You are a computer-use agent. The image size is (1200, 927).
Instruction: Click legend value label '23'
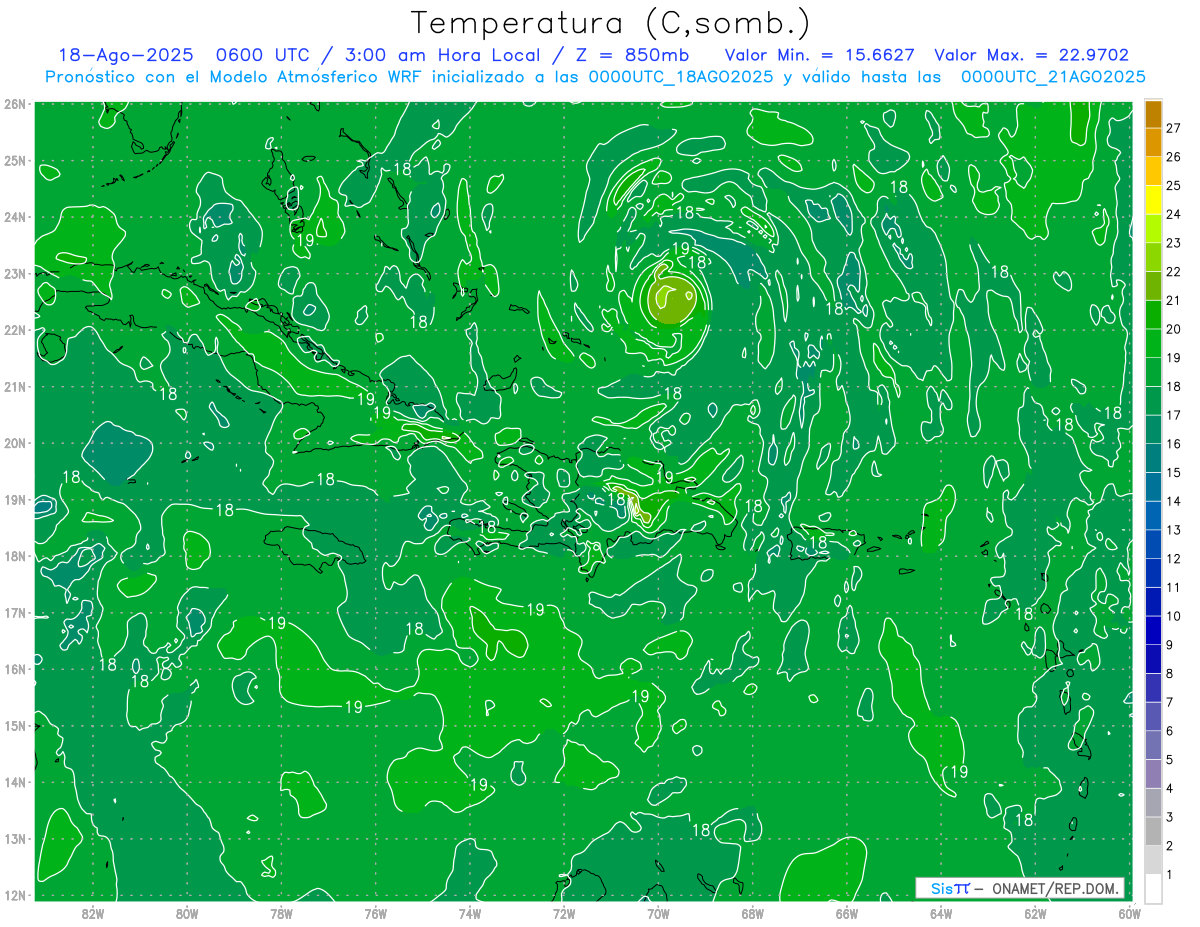1173,243
